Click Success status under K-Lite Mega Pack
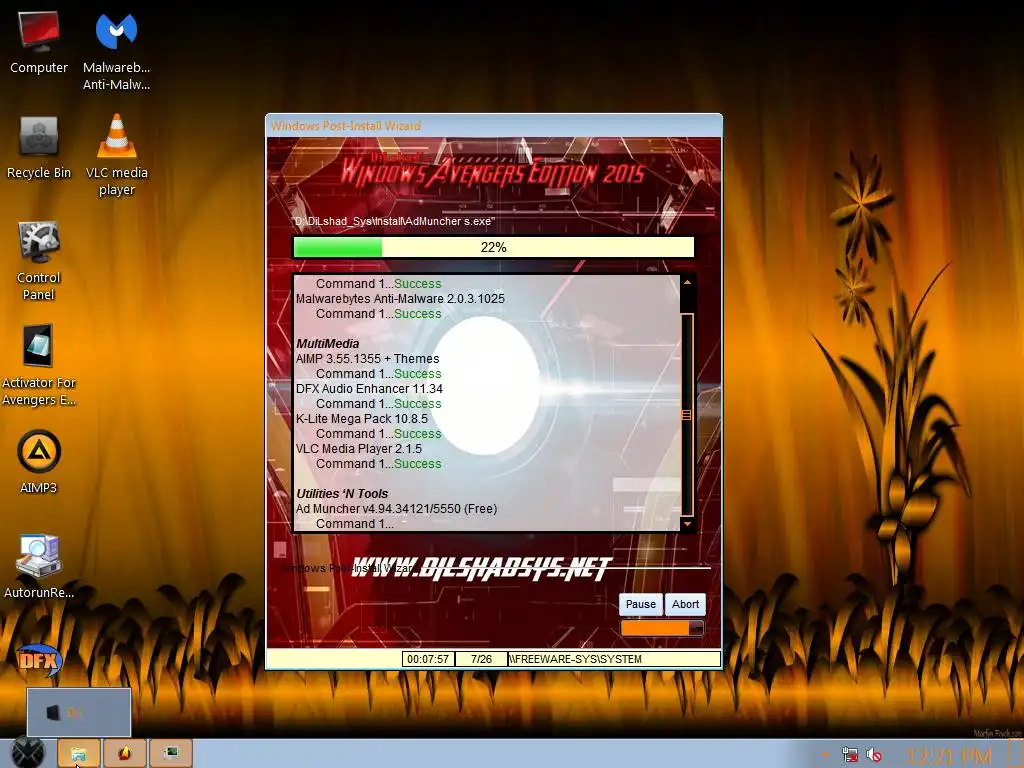The image size is (1024, 768). tap(417, 434)
